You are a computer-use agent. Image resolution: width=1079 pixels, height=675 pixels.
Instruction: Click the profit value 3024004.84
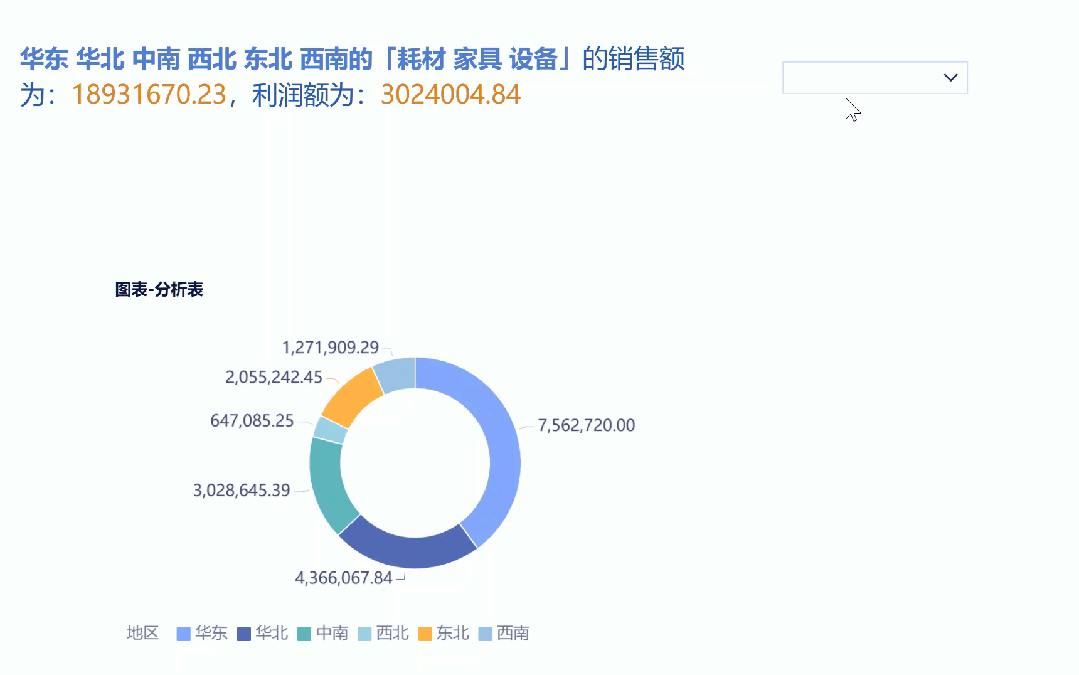point(451,95)
